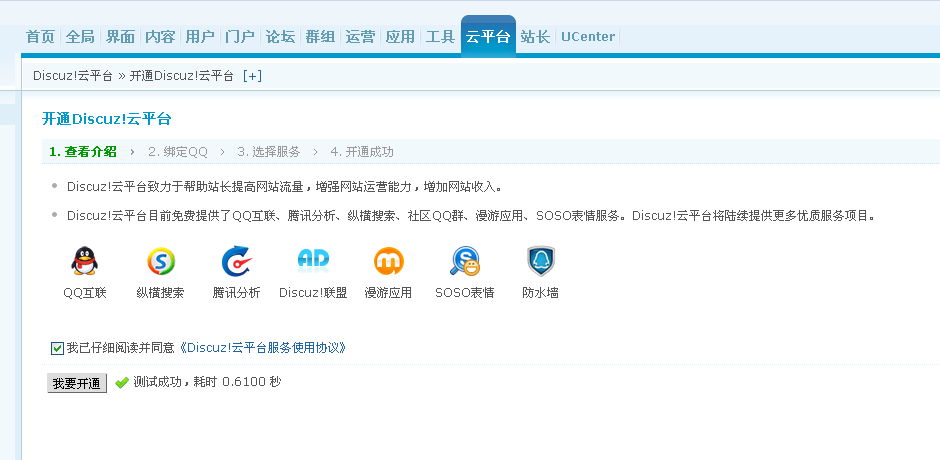Click step 3. 选择服务
The width and height of the screenshot is (940, 460).
(269, 152)
